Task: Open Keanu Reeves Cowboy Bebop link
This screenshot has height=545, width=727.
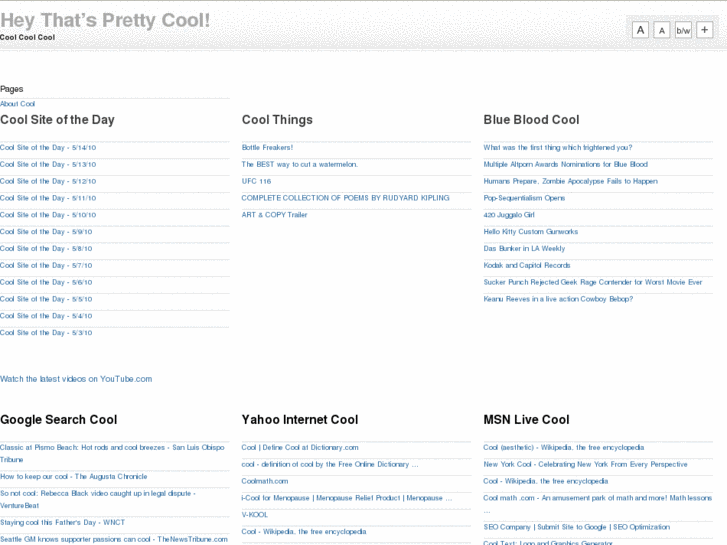Action: [x=558, y=299]
